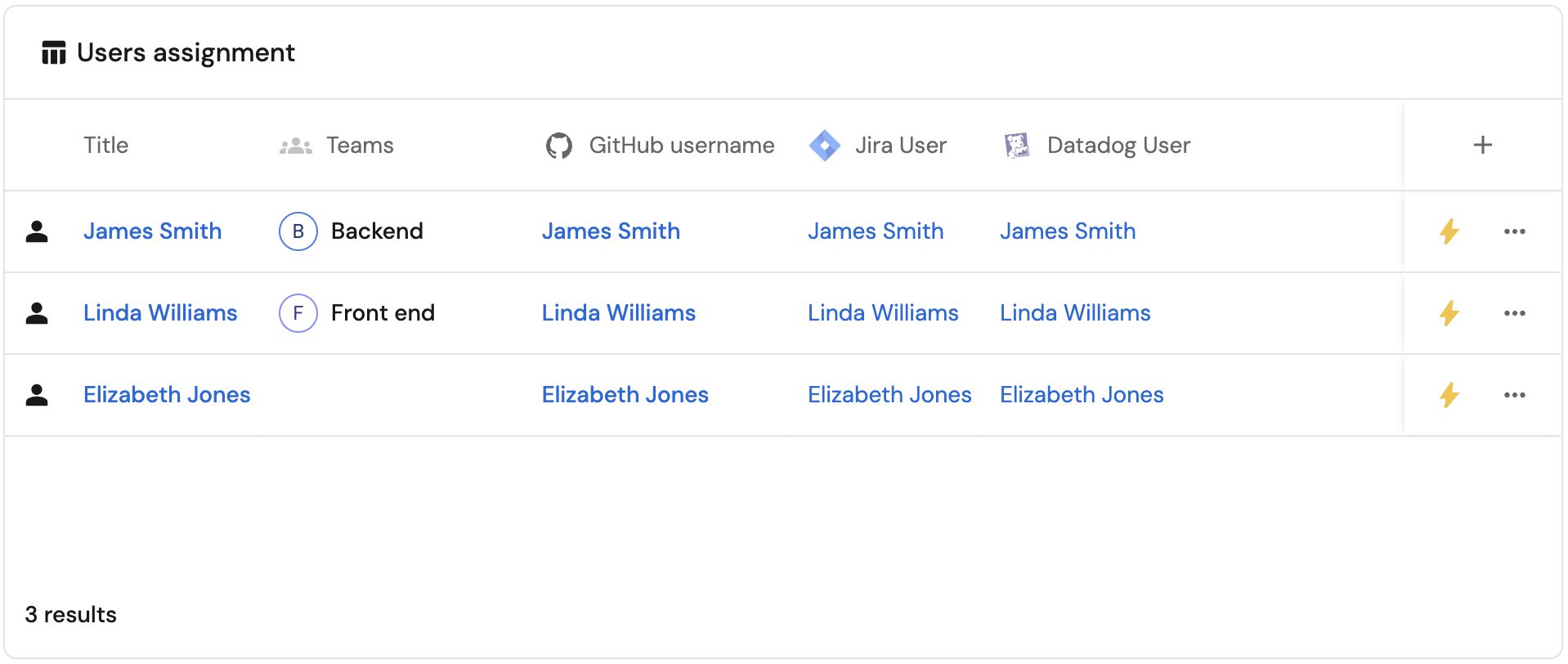Click the Datadog User column header

[x=1118, y=146]
